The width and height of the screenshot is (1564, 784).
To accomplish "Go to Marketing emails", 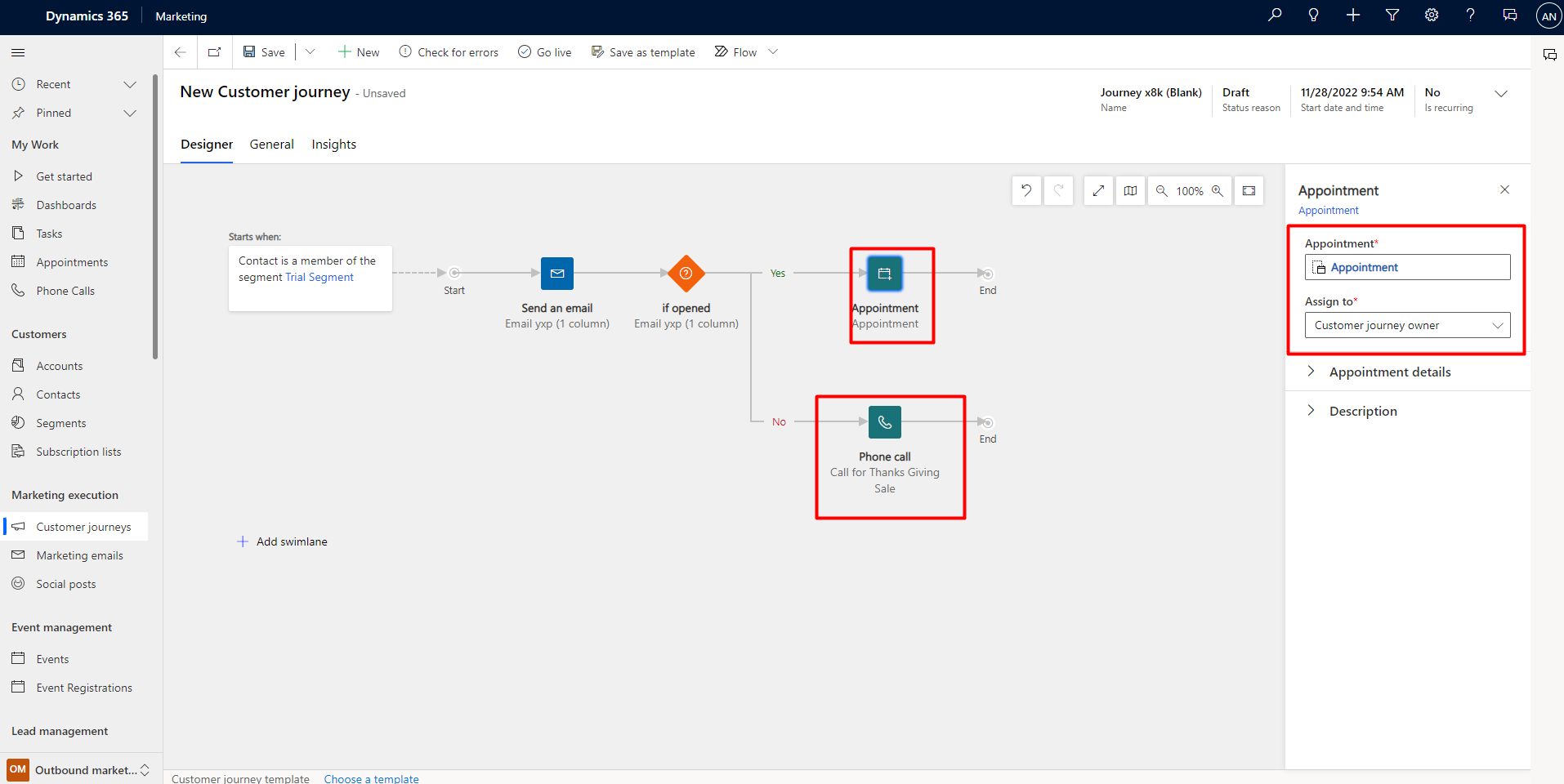I will pyautogui.click(x=79, y=555).
